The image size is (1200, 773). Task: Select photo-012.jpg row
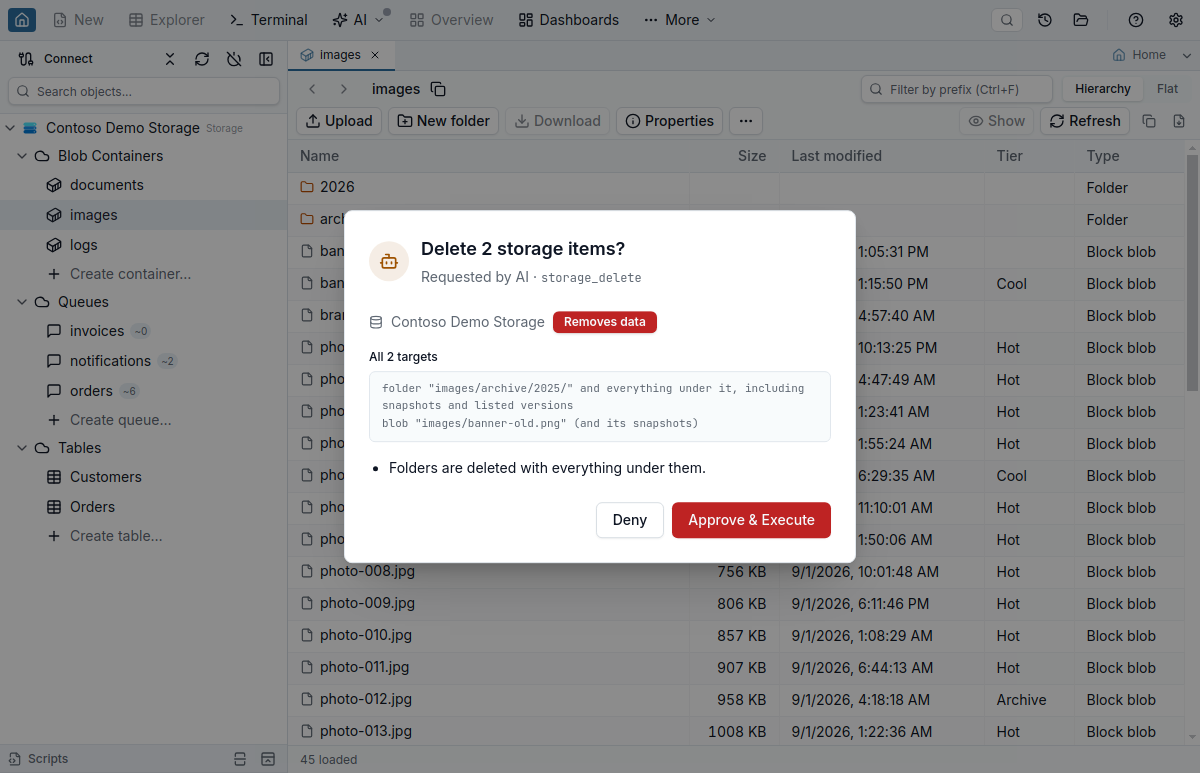point(737,700)
